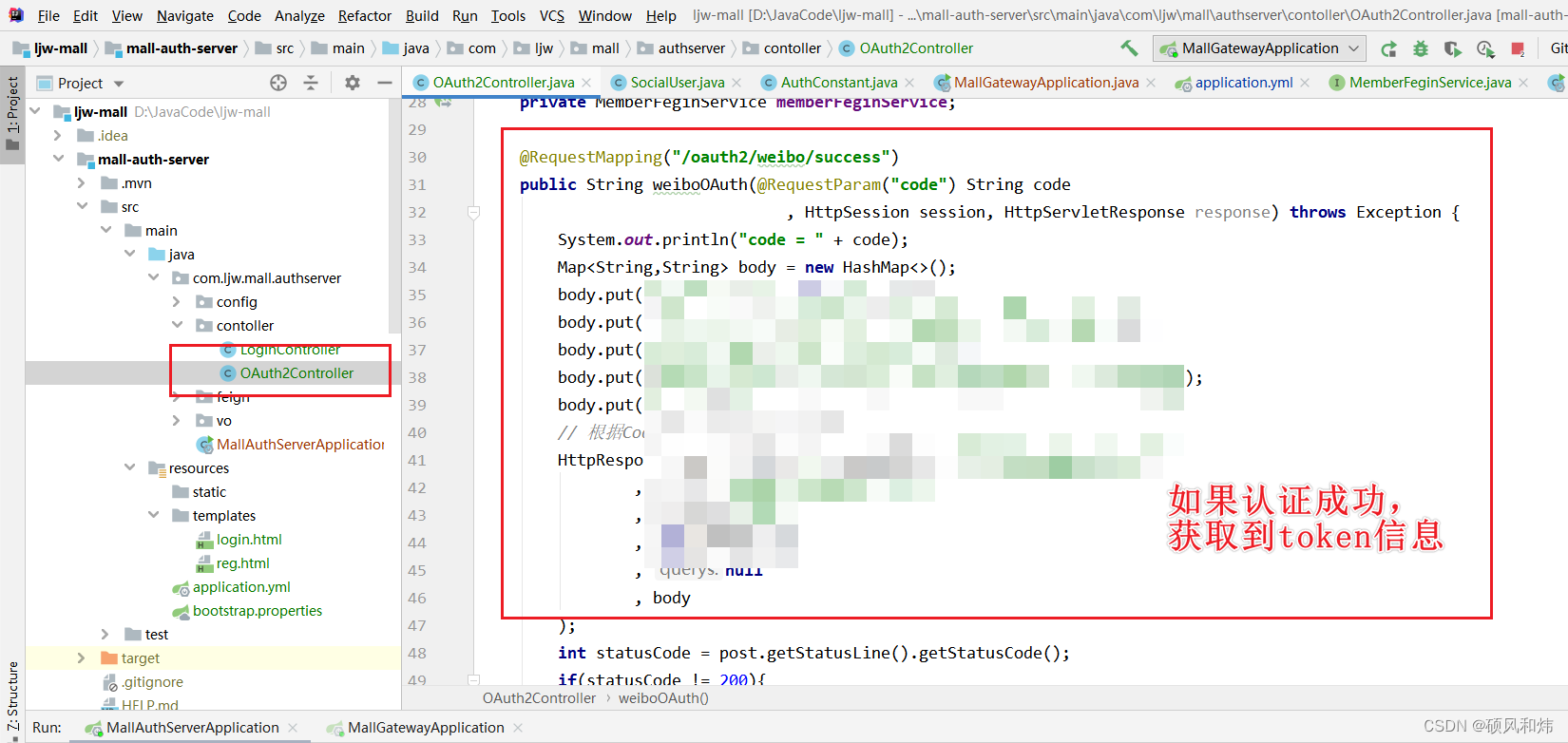Select application.yml in resources tree
This screenshot has width=1568, height=743.
(241, 586)
